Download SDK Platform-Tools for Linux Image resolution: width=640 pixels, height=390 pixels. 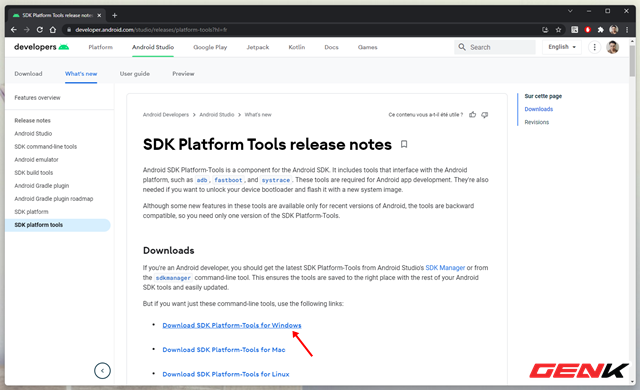tap(226, 374)
